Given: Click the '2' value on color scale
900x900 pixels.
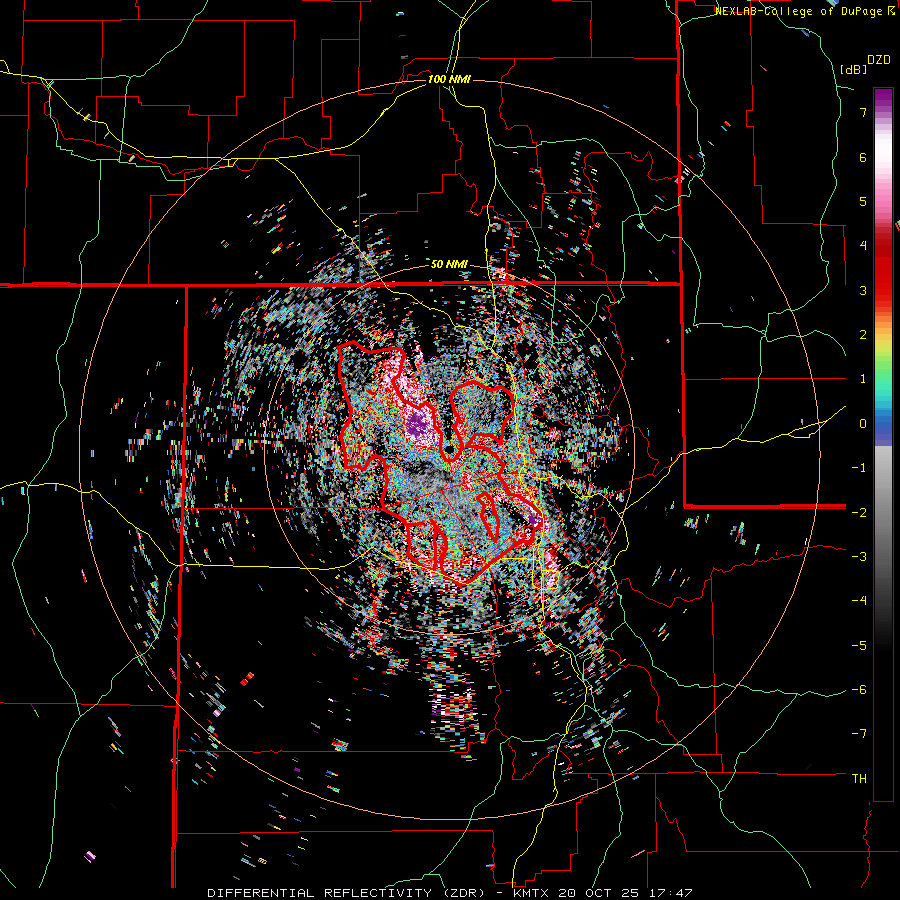Looking at the screenshot, I should coord(863,335).
